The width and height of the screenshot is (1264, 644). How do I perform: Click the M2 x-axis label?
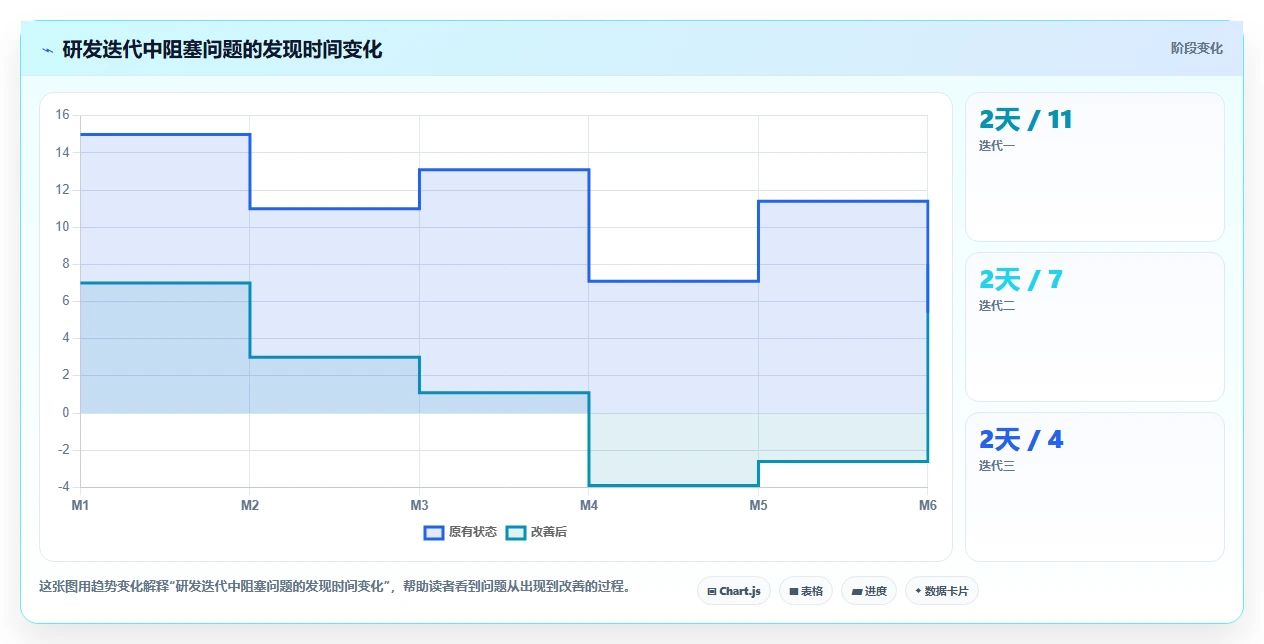(x=250, y=505)
